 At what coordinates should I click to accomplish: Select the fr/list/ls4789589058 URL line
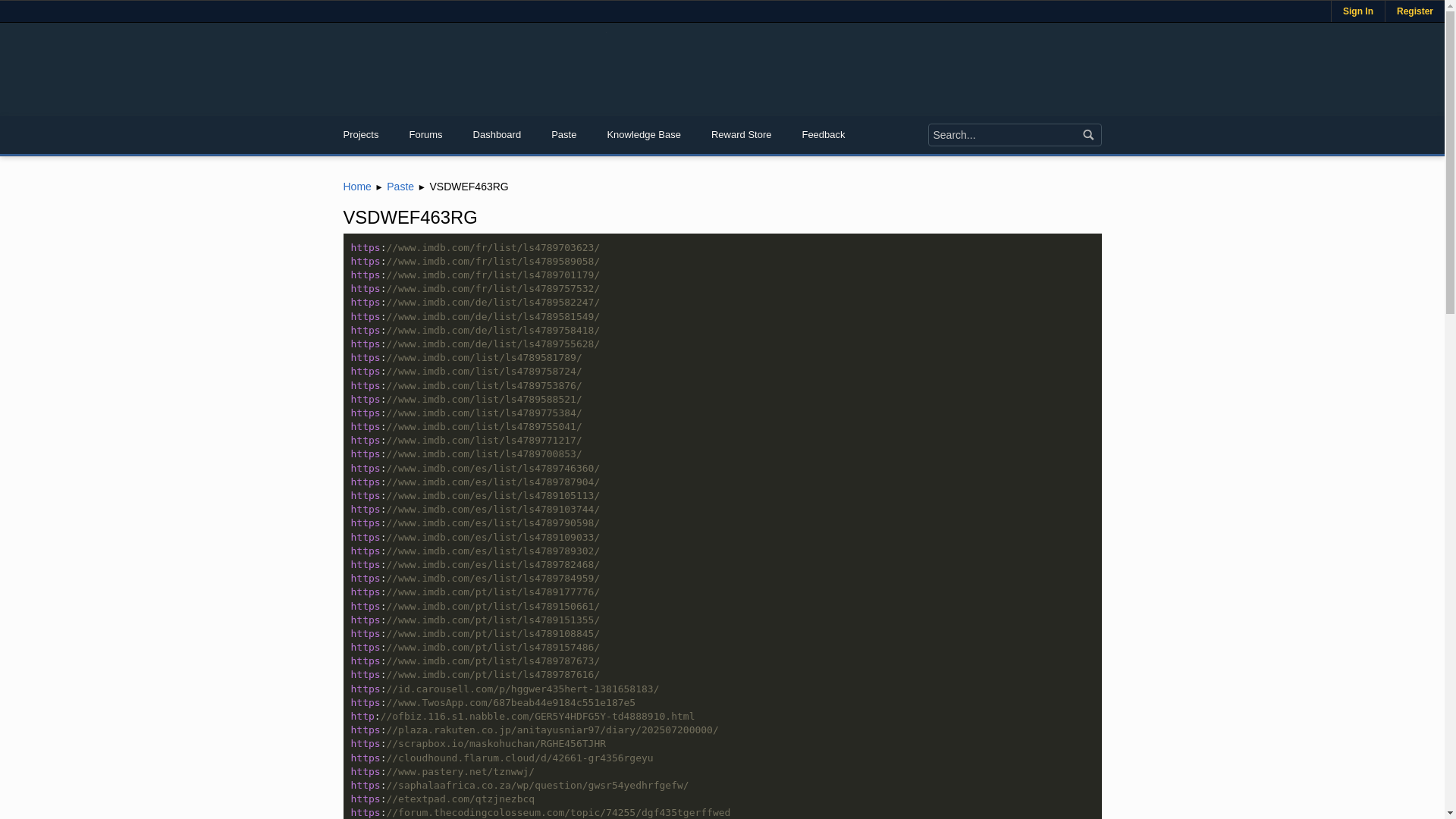click(475, 262)
